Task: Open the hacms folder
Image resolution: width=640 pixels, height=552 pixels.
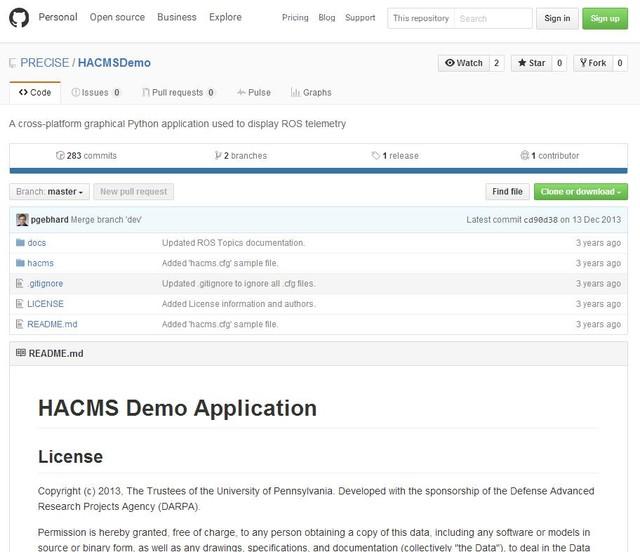Action: pos(40,263)
